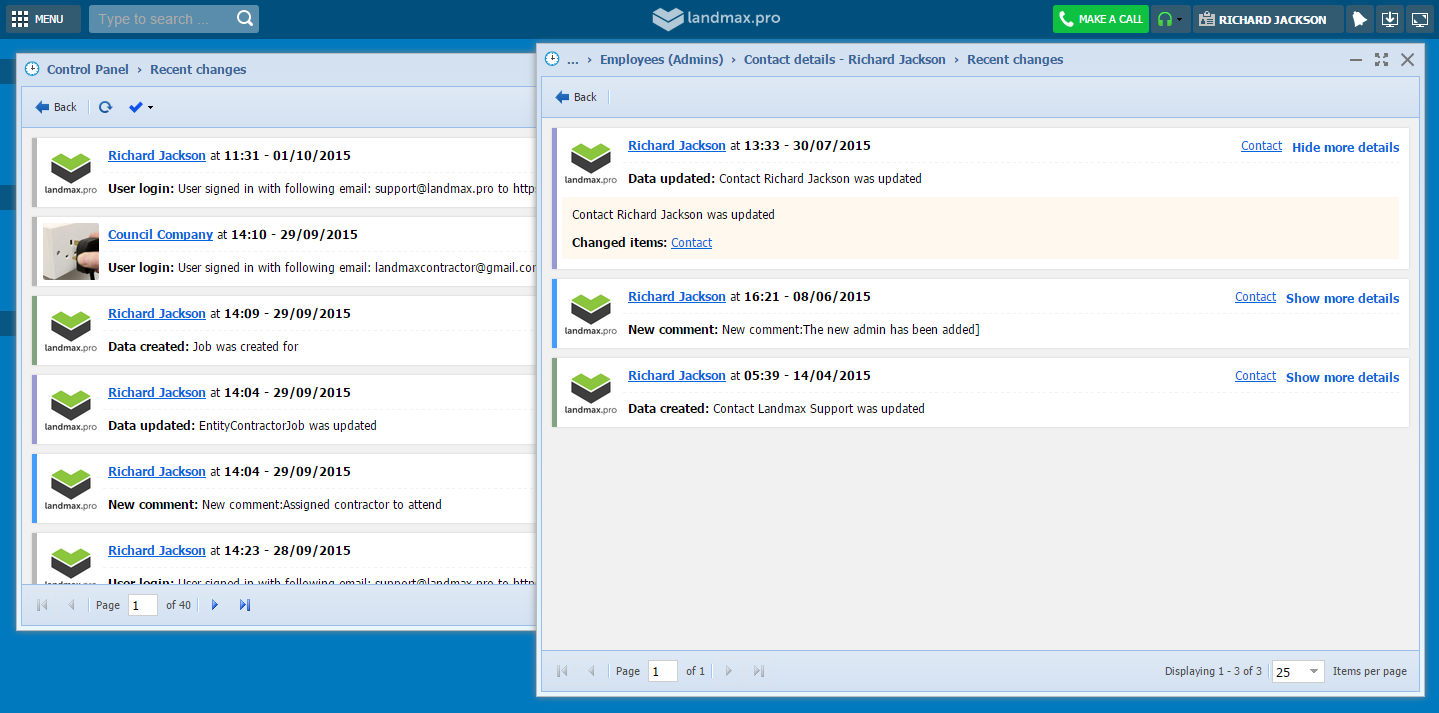
Task: Click the fullscreen monitor icon at top right
Action: (x=1419, y=19)
